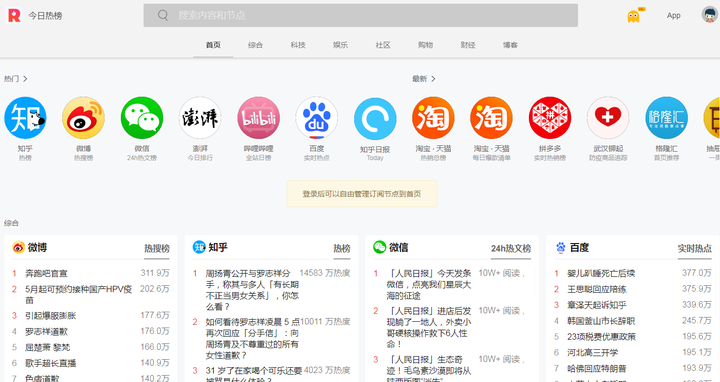Screen dimensions: 720x382
Task: Open the 哔哩哔哩 bilibili node icon
Action: tap(259, 118)
